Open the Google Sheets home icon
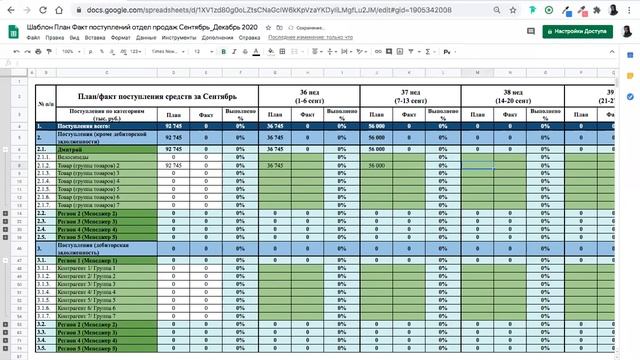 pyautogui.click(x=13, y=32)
